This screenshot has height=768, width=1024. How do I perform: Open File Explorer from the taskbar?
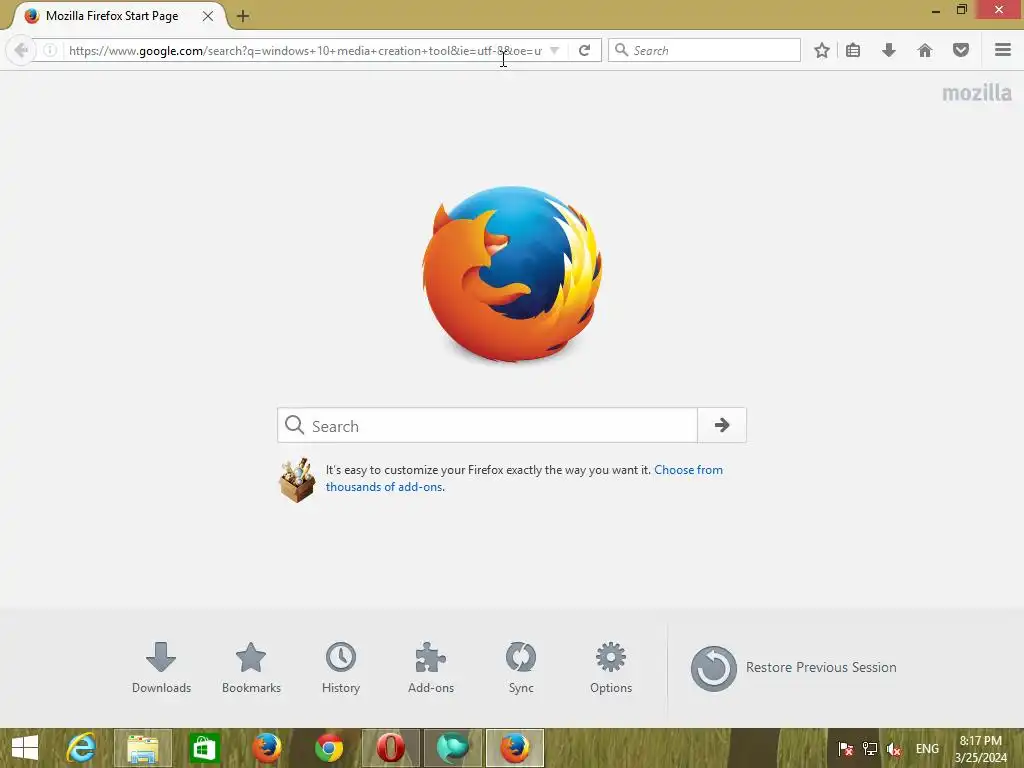tap(143, 748)
